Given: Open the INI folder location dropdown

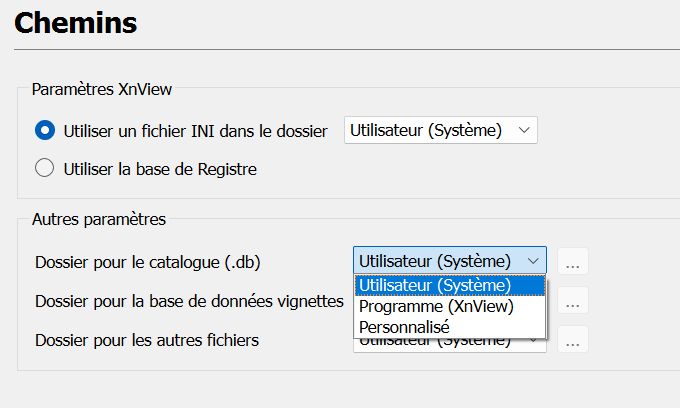Looking at the screenshot, I should point(440,130).
